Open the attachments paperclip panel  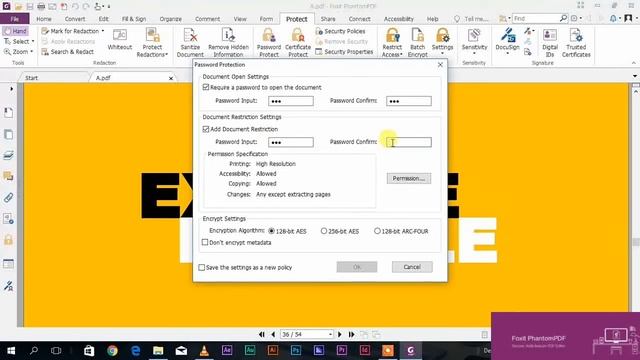coord(8,198)
